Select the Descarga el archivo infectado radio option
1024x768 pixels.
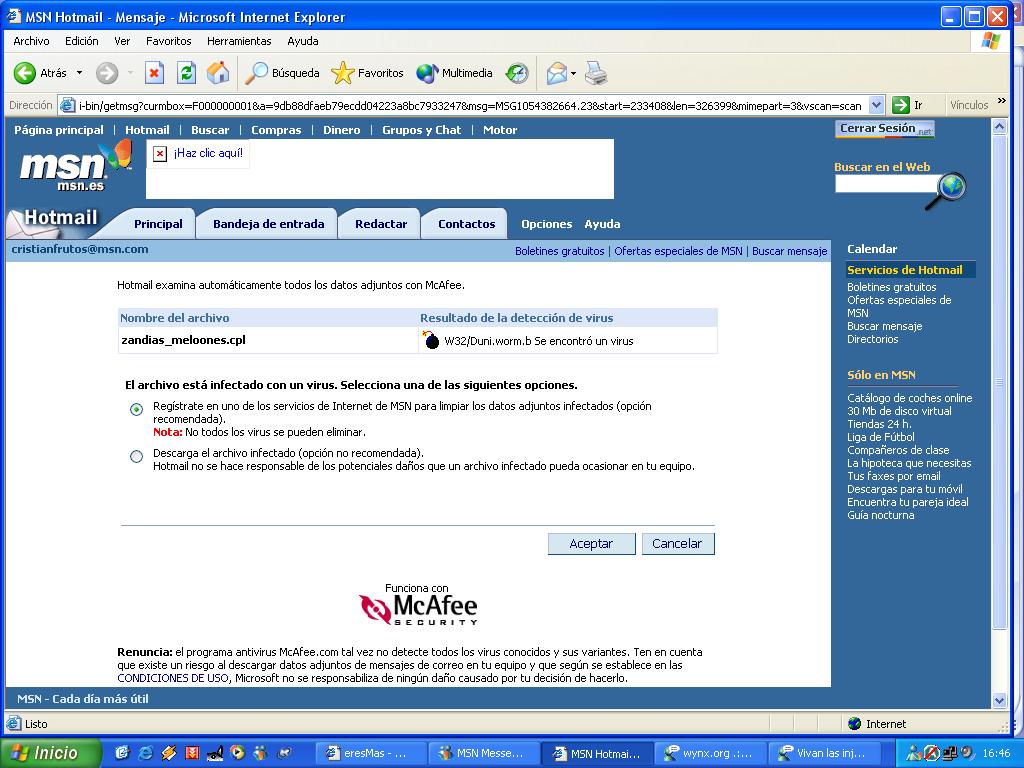(136, 456)
